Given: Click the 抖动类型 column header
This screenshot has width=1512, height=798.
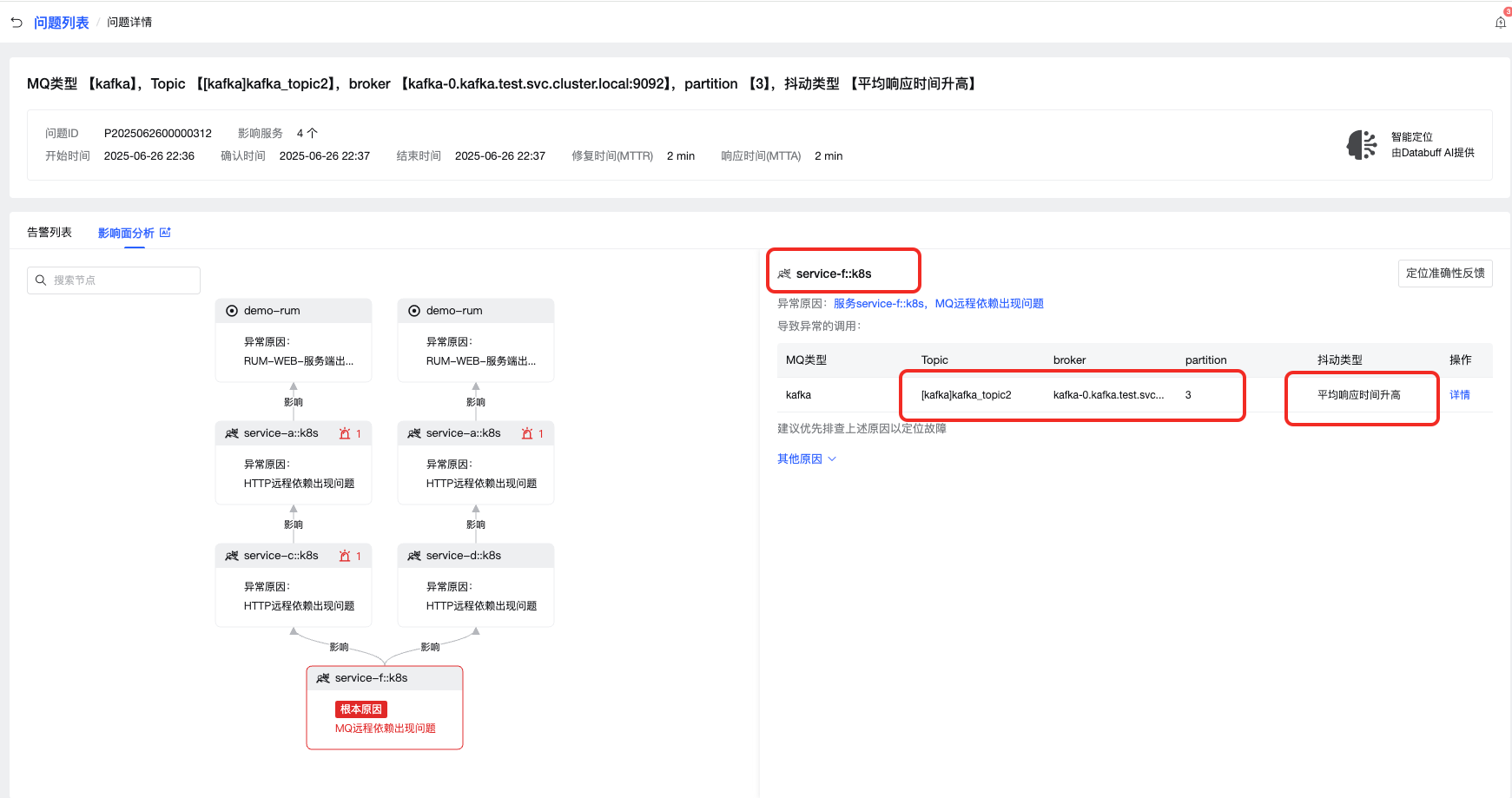Looking at the screenshot, I should click(1340, 360).
